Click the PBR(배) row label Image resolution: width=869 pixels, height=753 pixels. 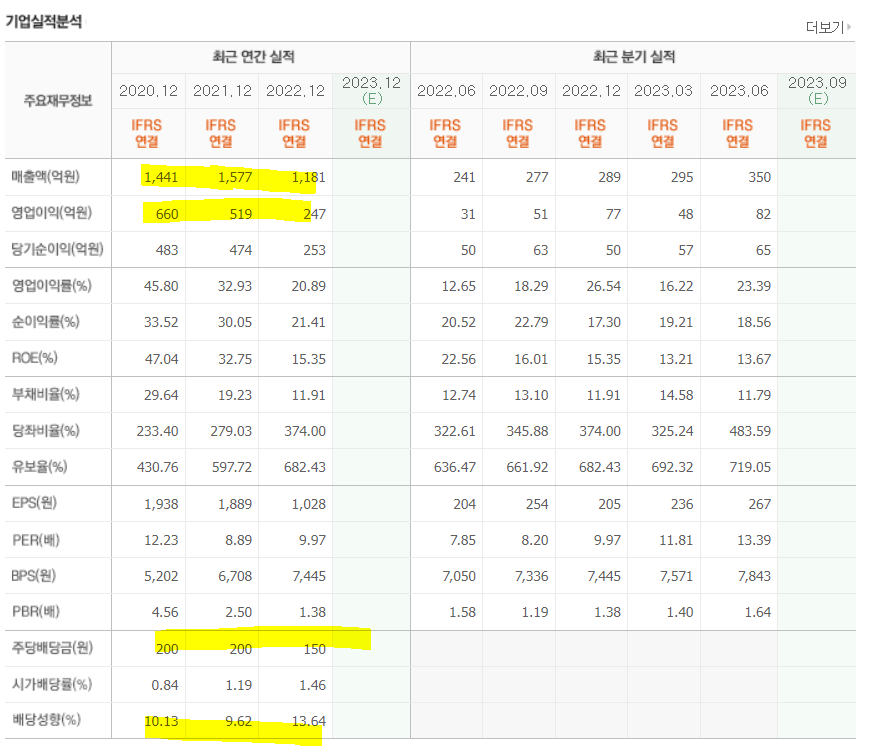[35, 612]
